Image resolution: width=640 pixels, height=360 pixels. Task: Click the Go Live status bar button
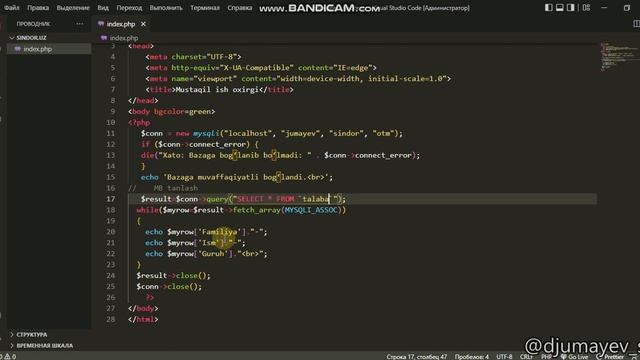[x=575, y=357]
